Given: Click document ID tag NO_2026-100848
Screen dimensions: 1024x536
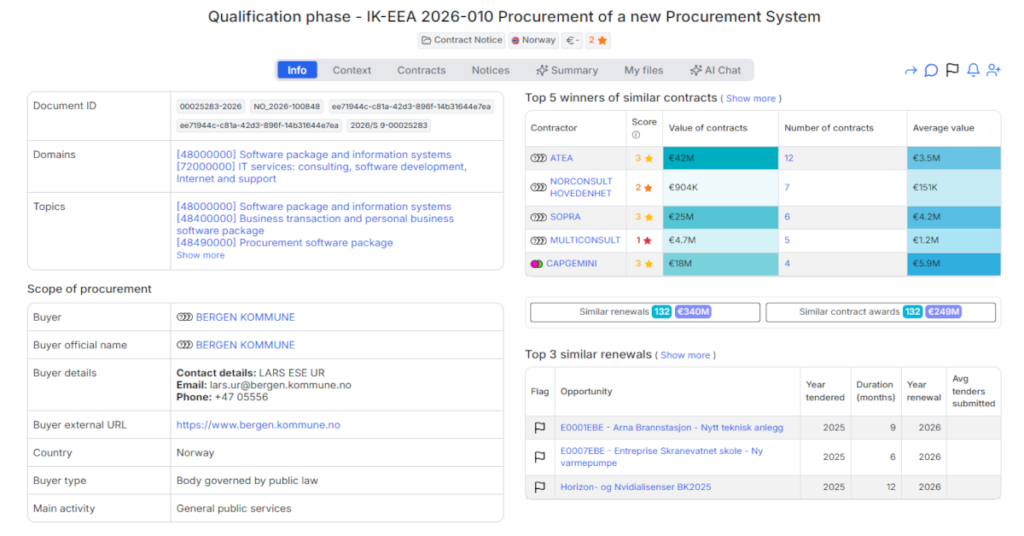Looking at the screenshot, I should click(x=287, y=106).
